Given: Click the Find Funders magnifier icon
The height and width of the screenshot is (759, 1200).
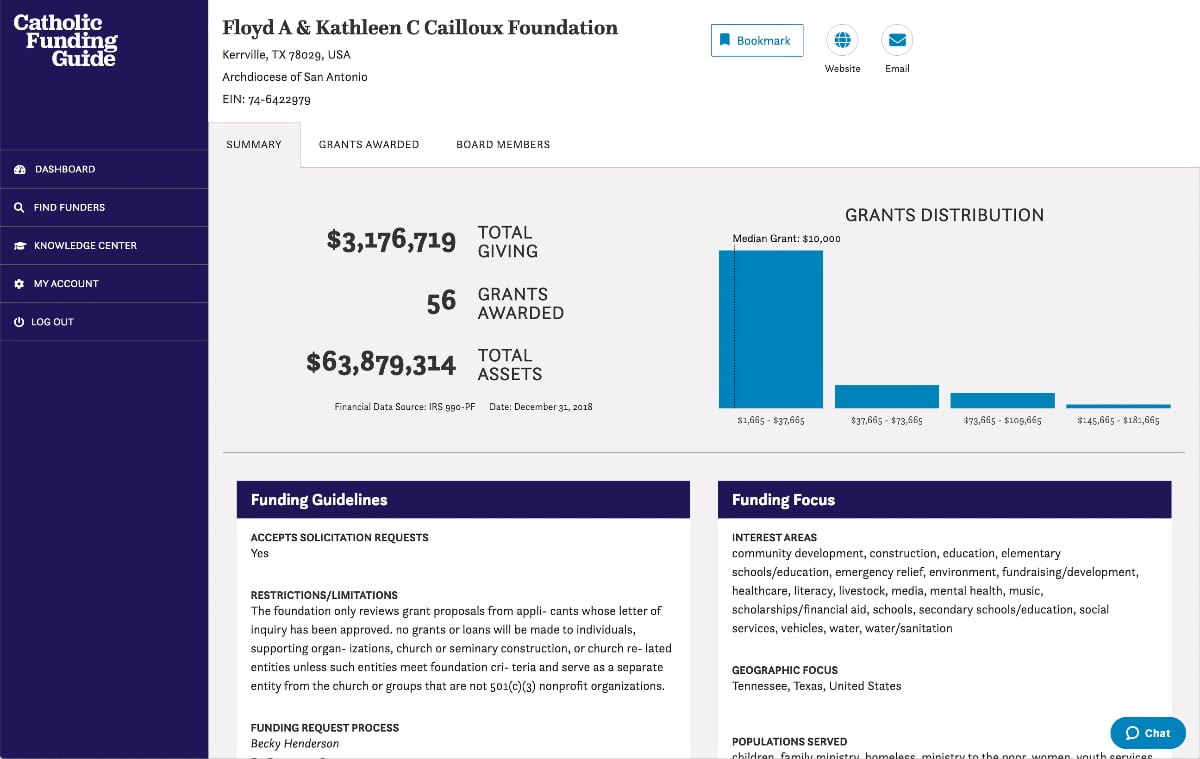Looking at the screenshot, I should (x=19, y=207).
